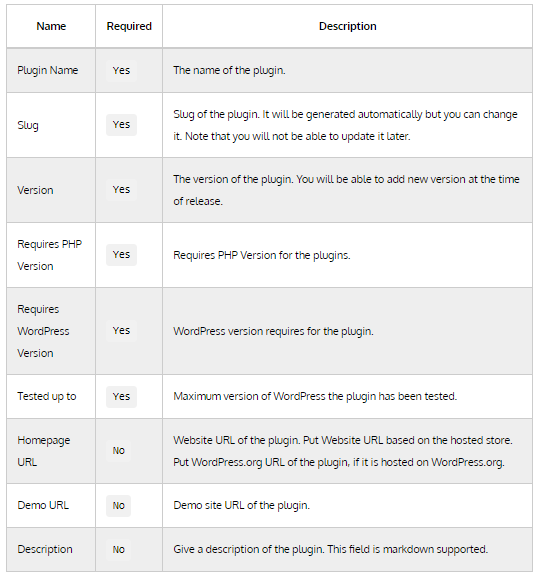Click the Yes badge for Plugin Name
Screen dimensions: 541x580
click(x=121, y=70)
